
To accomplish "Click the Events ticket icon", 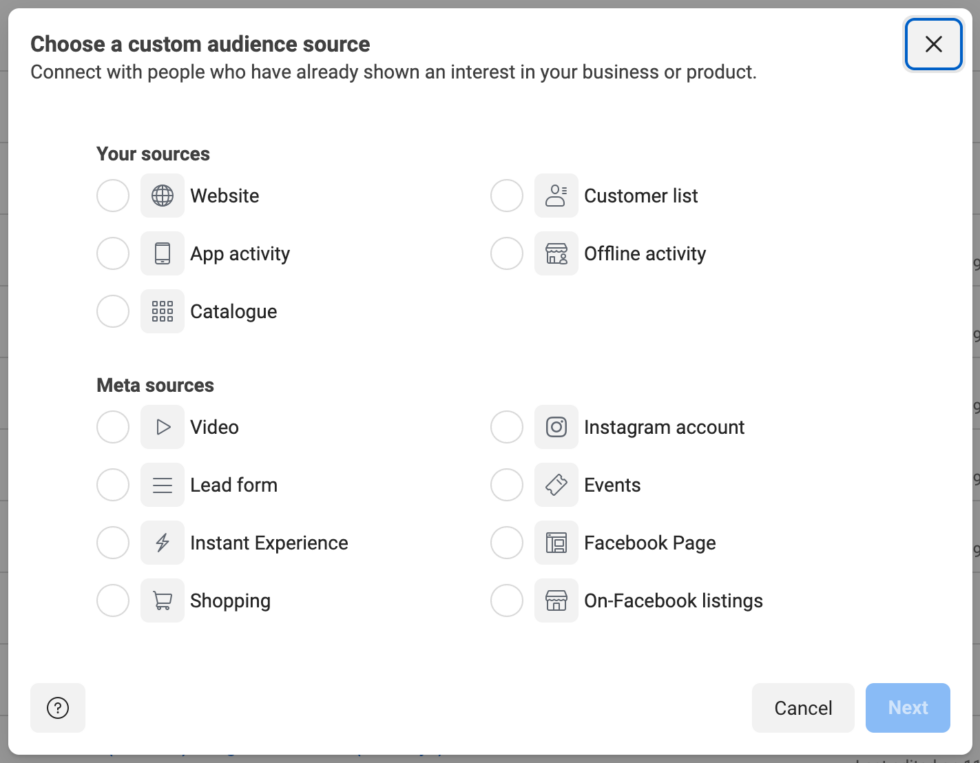I will 556,485.
